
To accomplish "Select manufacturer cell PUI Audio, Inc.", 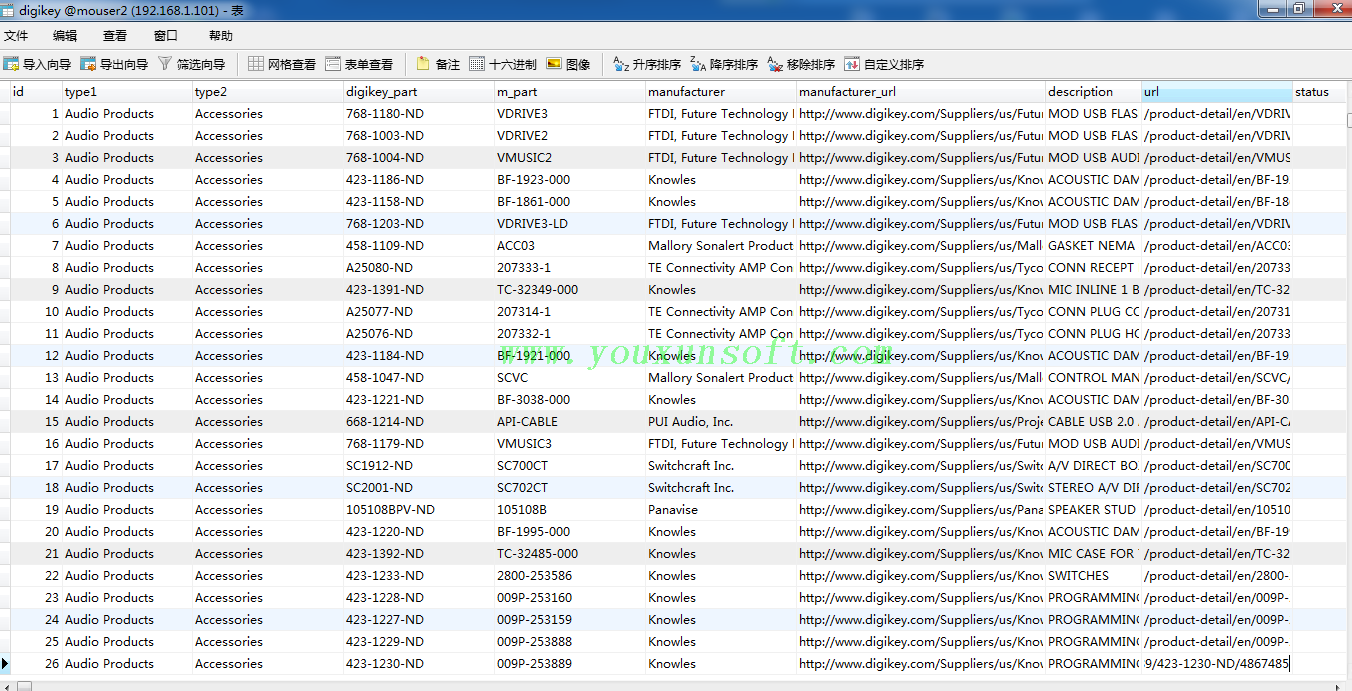I will pyautogui.click(x=721, y=421).
